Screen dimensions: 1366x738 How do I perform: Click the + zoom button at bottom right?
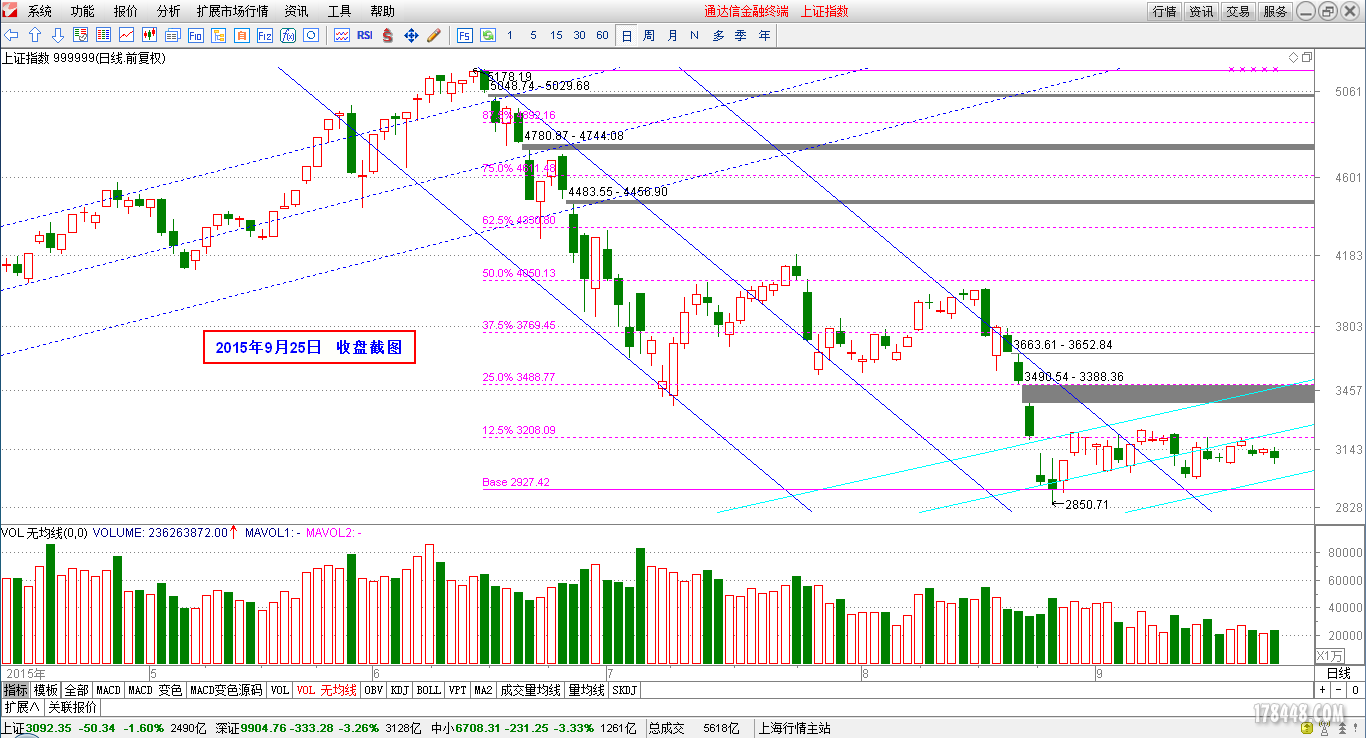tap(1322, 690)
